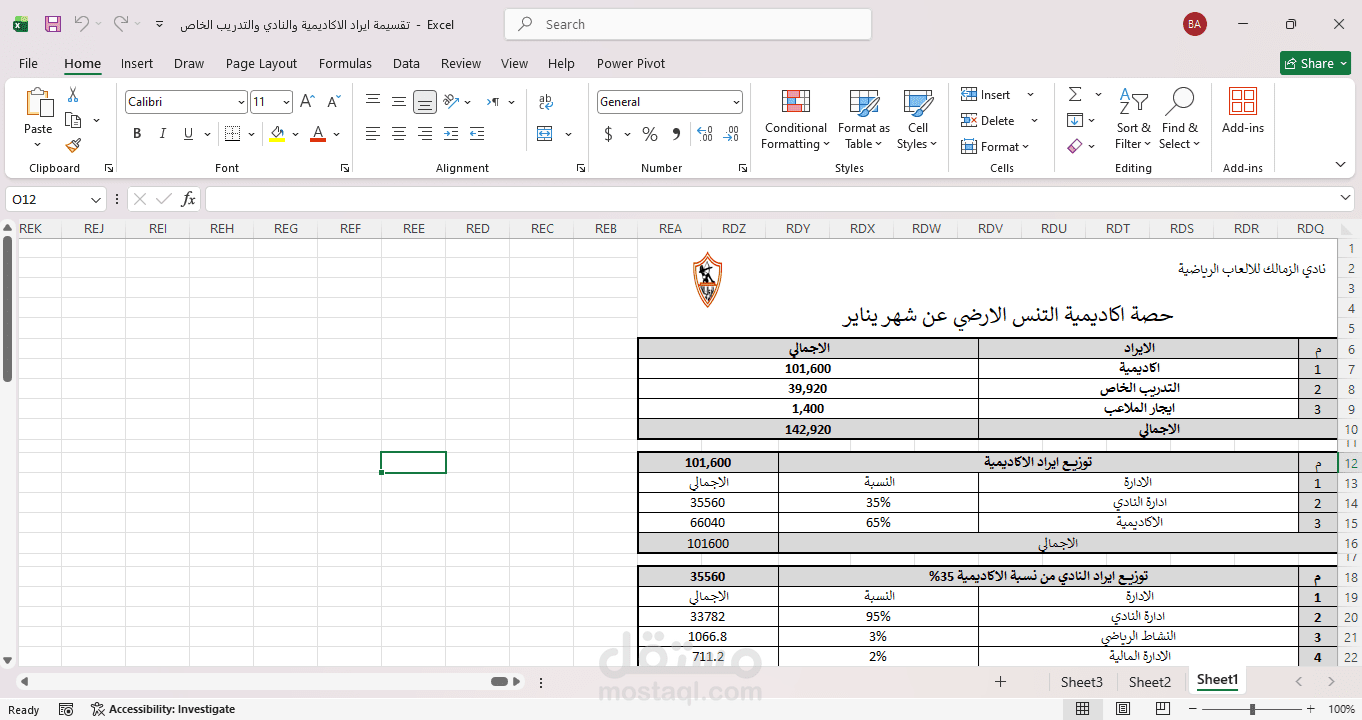Open the General number format dropdown
This screenshot has height=720, width=1362.
pos(737,102)
